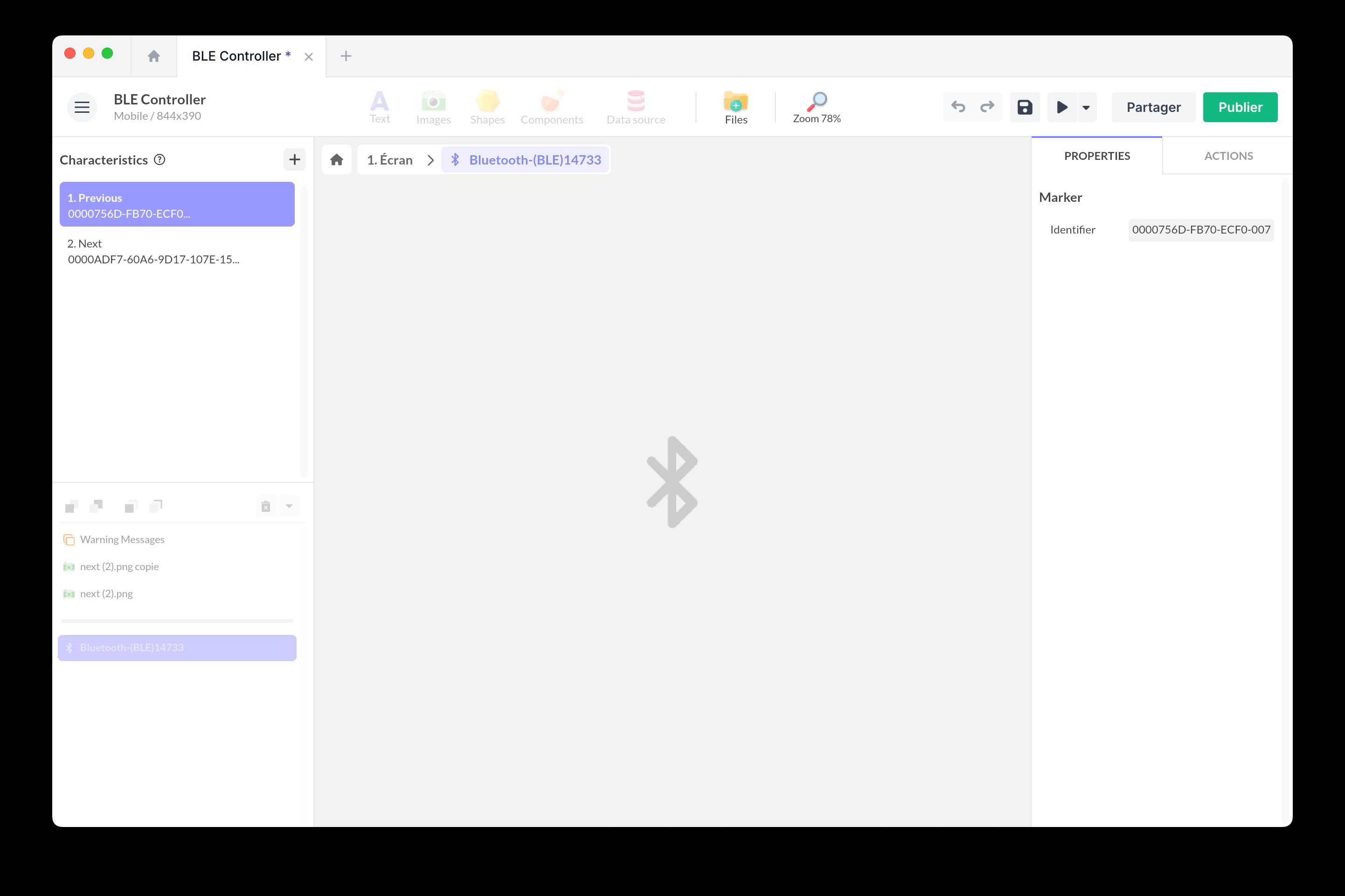Viewport: 1345px width, 896px height.
Task: Save project with floppy disk icon
Action: pyautogui.click(x=1024, y=107)
